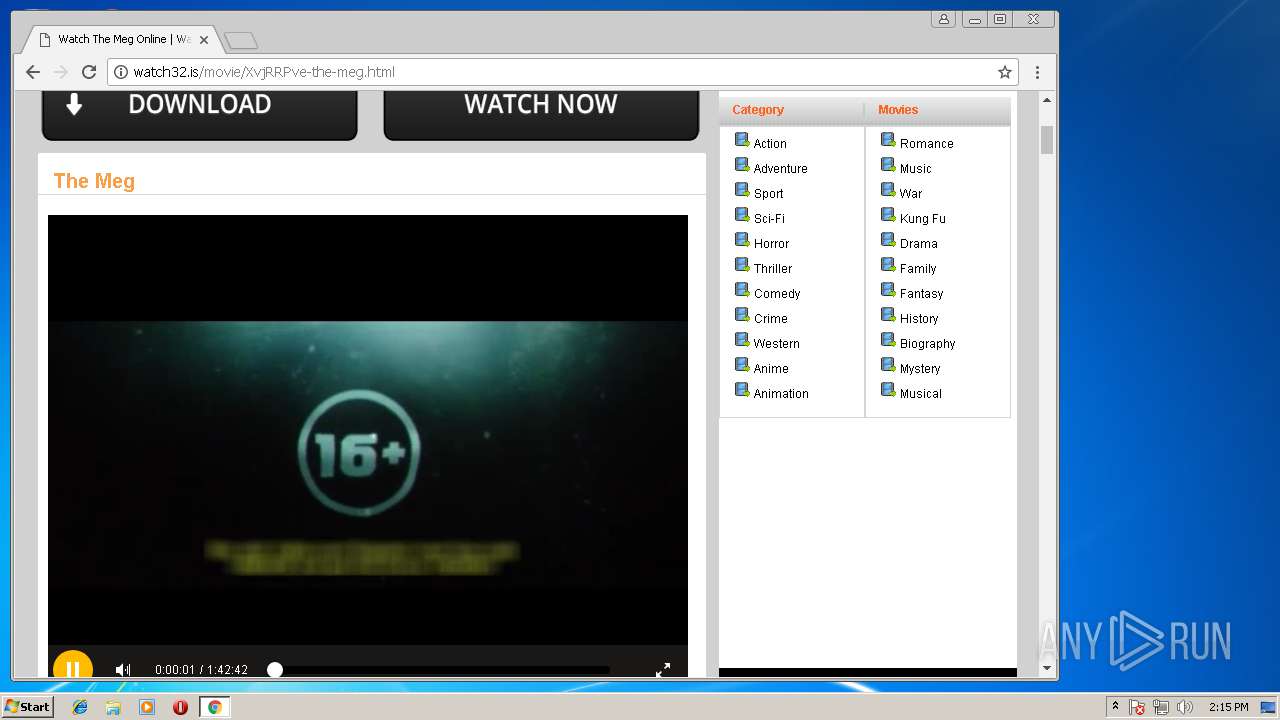The image size is (1280, 720).
Task: Click the video progress slider handle
Action: click(275, 670)
